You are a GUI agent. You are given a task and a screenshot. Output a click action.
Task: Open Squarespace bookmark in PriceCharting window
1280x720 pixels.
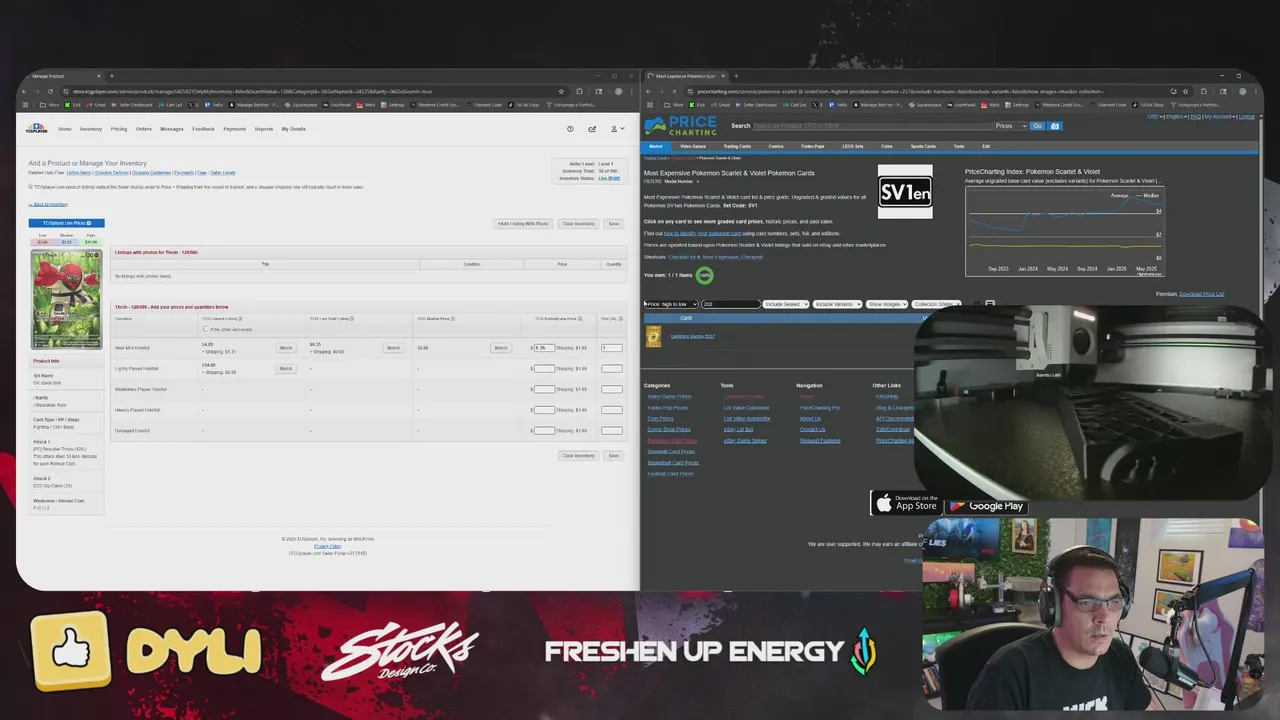[x=925, y=104]
